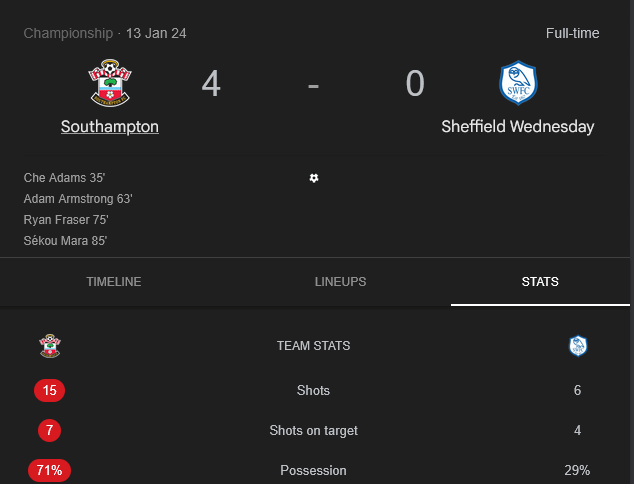Click the Sheffield Wednesday crest in header
Viewport: 634px width, 484px height.
coord(518,84)
